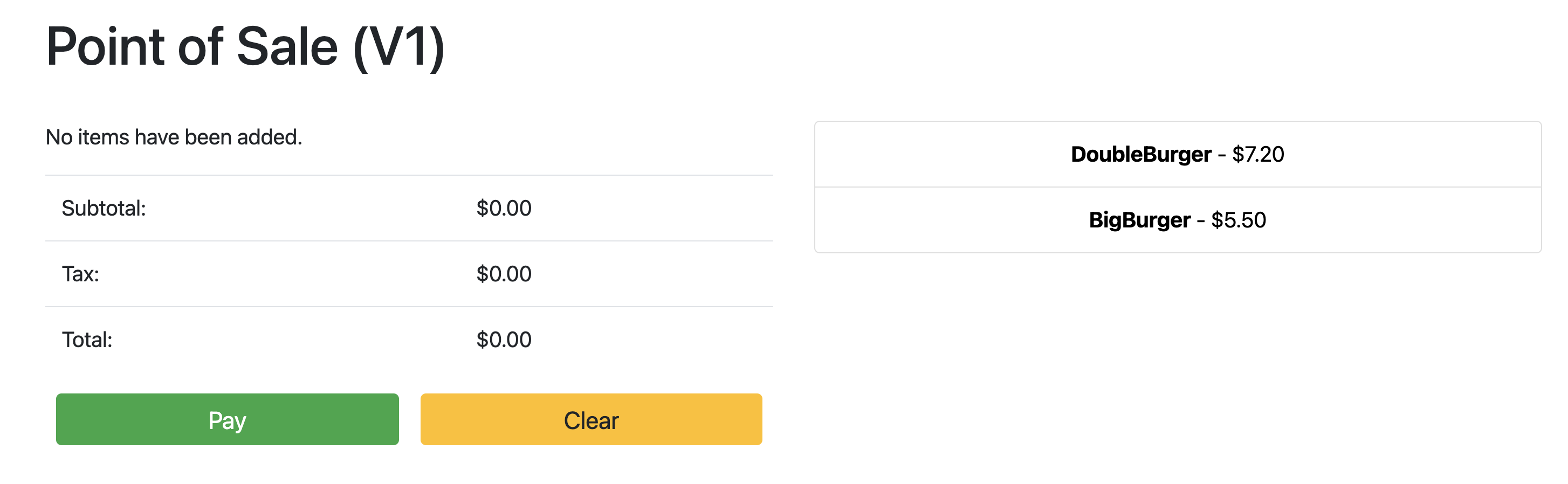Click the Pay button to checkout

point(227,419)
